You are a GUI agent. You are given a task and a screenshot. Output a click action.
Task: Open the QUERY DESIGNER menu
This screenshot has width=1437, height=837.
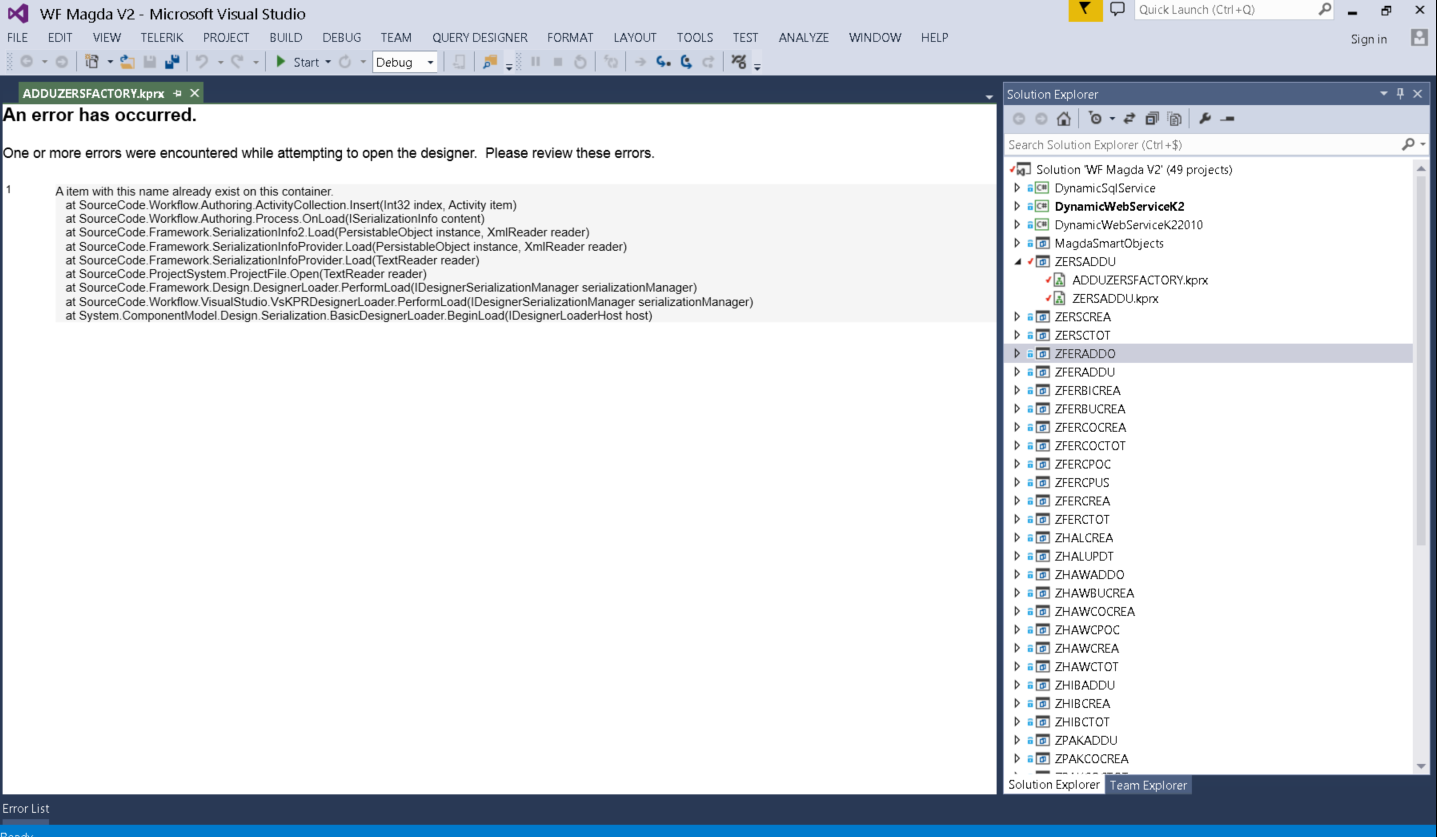click(480, 37)
